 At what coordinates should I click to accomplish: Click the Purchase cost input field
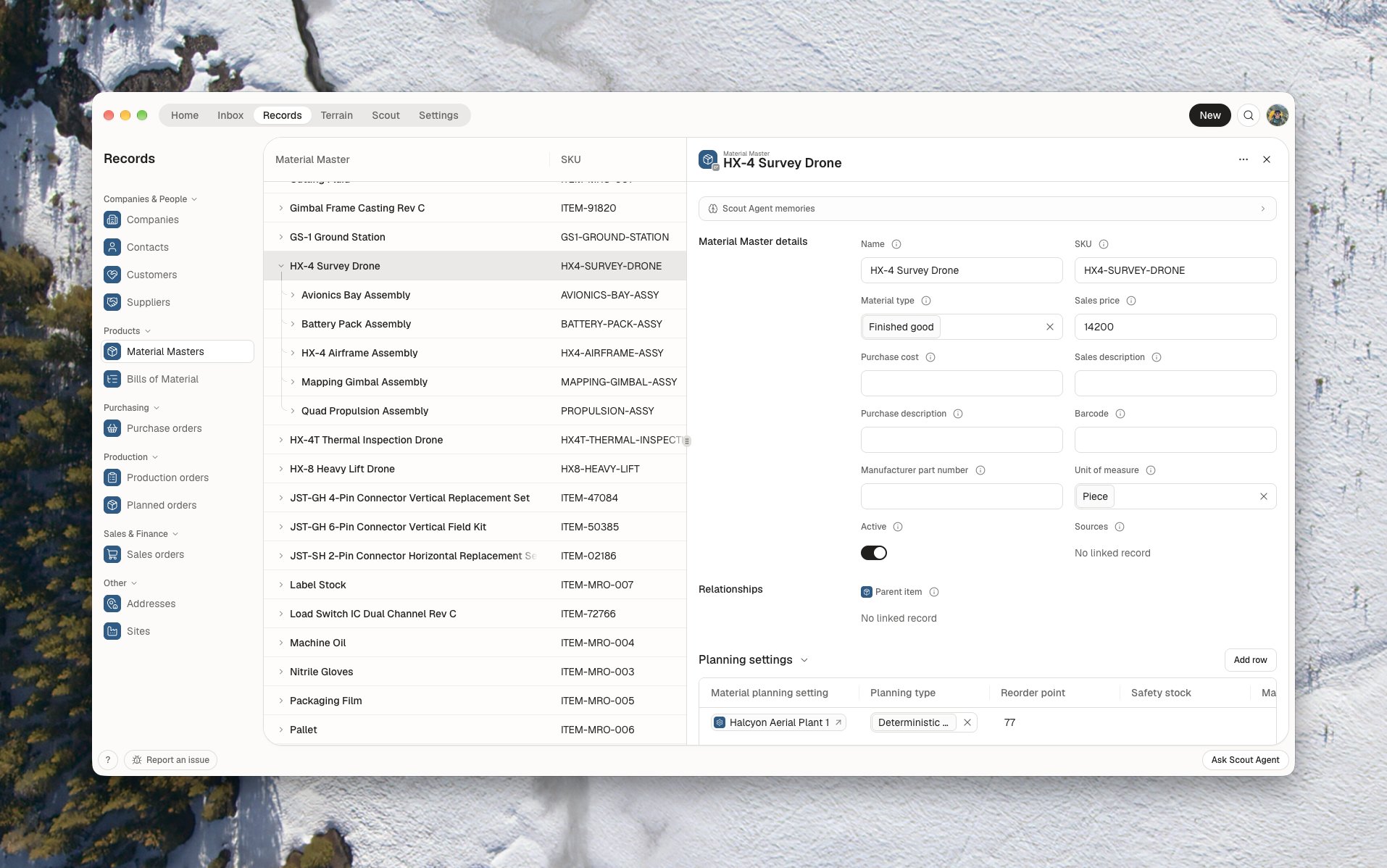click(962, 383)
